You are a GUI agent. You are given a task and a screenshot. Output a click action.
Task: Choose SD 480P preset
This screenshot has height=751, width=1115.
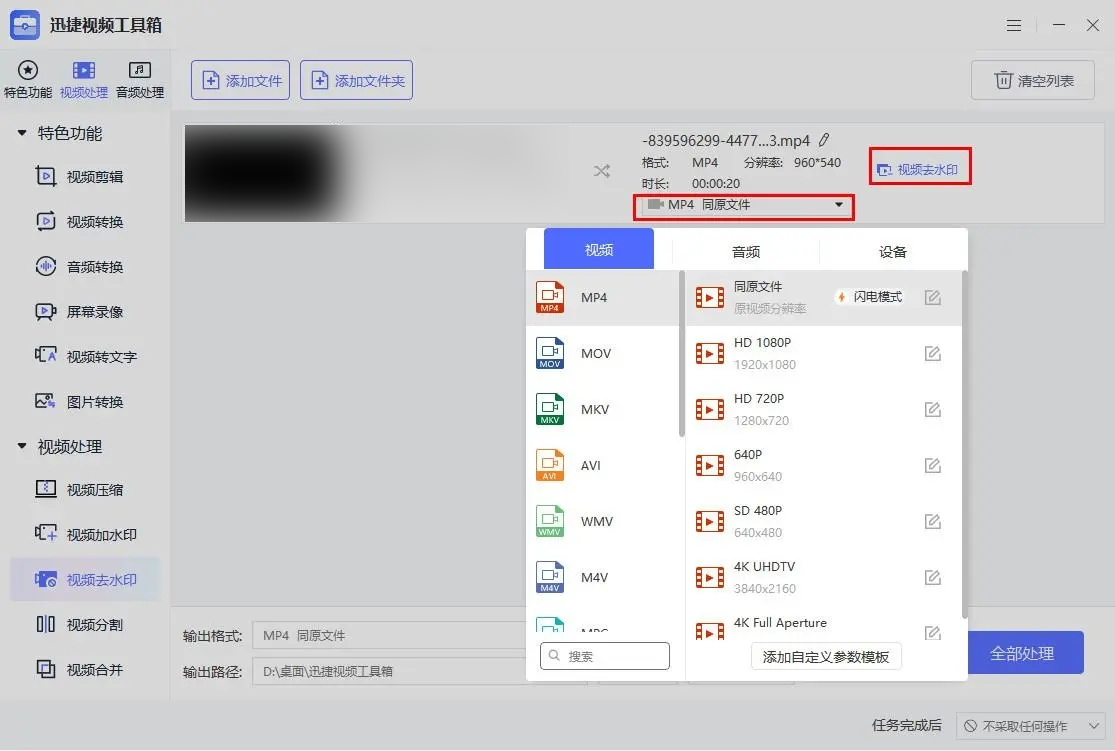tap(823, 521)
